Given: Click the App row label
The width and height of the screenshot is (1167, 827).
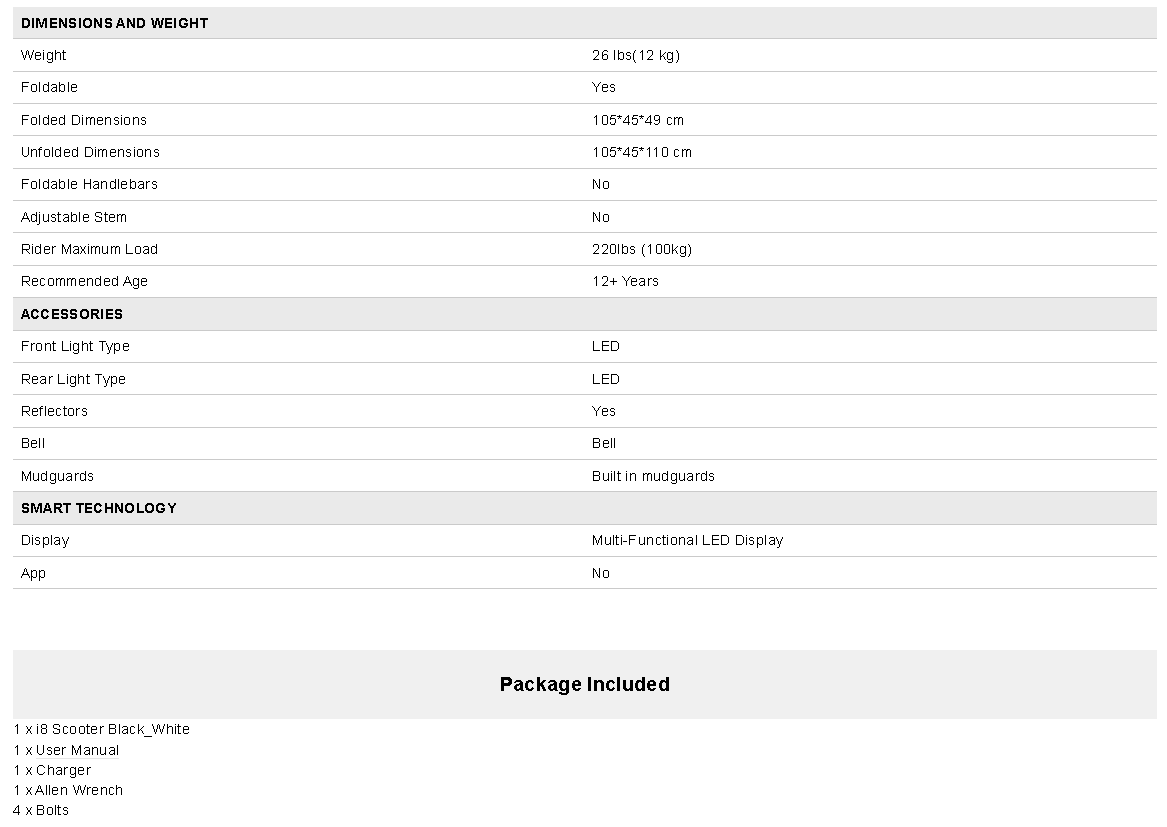Looking at the screenshot, I should tap(33, 574).
